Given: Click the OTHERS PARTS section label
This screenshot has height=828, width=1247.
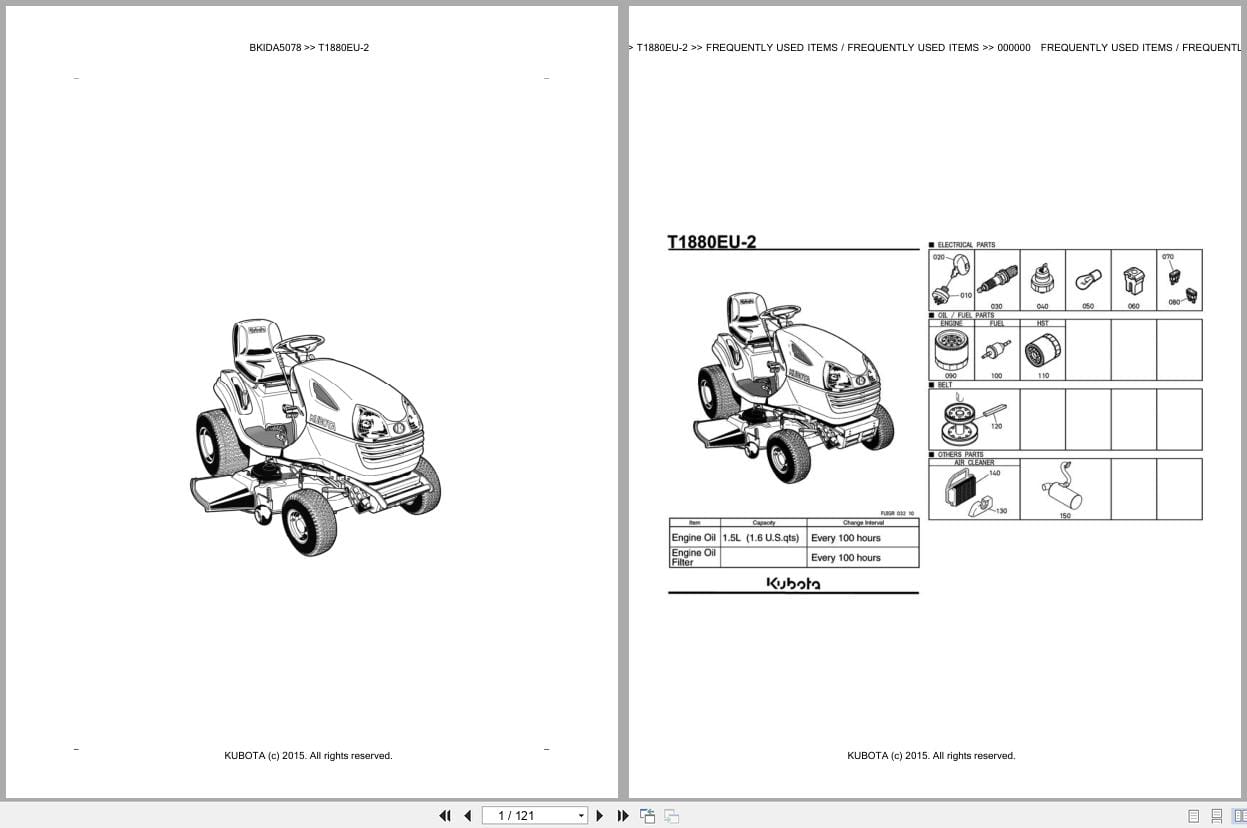Looking at the screenshot, I should [x=960, y=454].
